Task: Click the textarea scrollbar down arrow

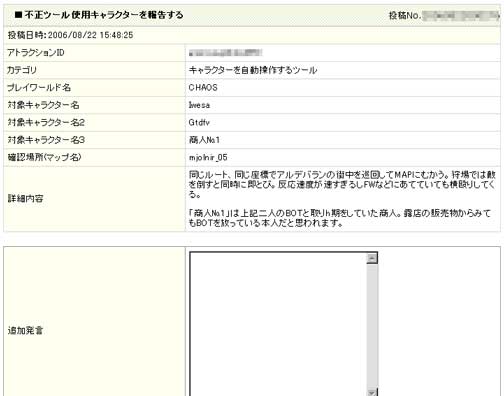Action: (372, 392)
